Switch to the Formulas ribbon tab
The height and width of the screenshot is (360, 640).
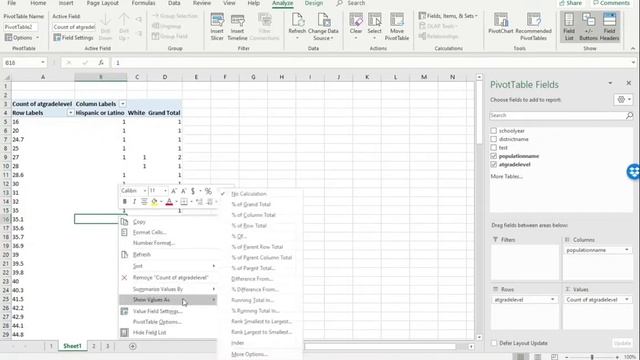143,3
